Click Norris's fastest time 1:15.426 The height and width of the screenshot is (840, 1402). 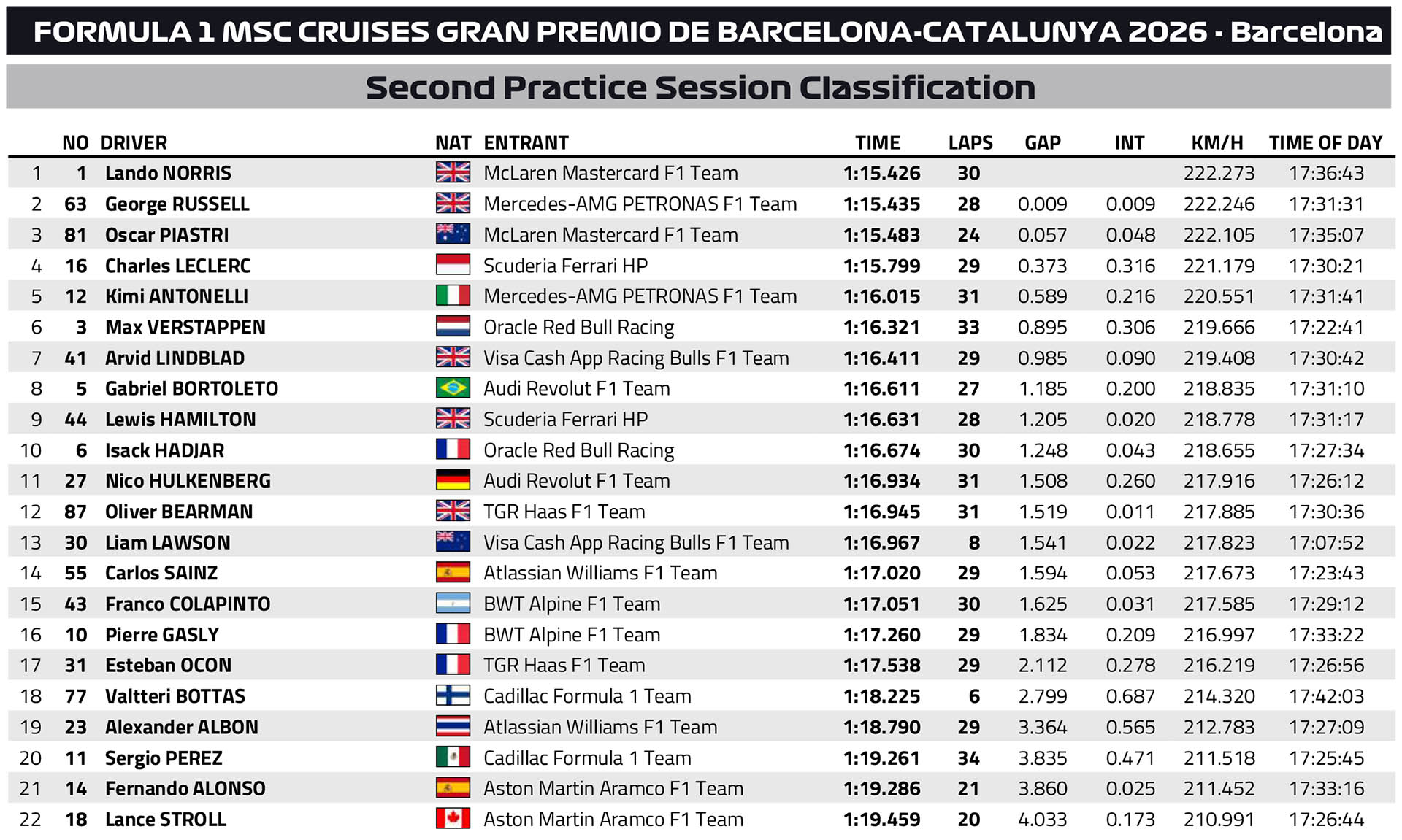tap(881, 173)
